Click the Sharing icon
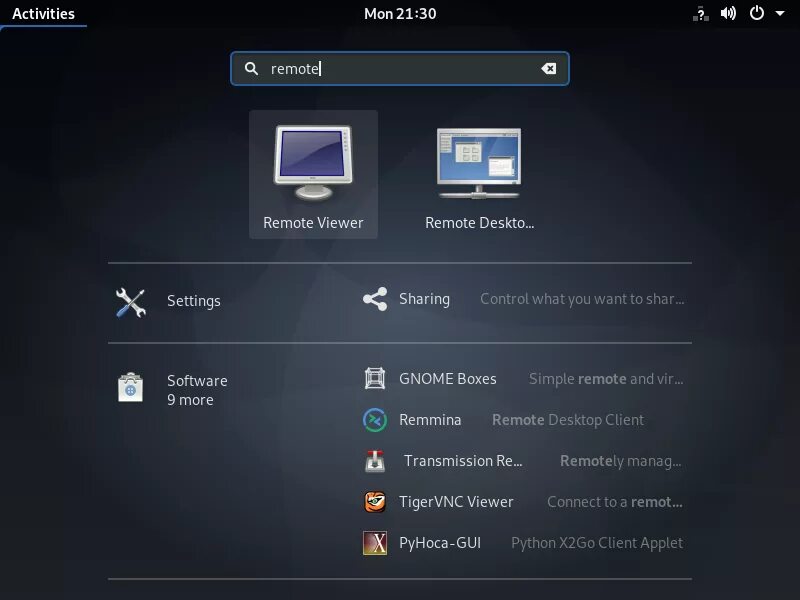800x600 pixels. point(375,299)
